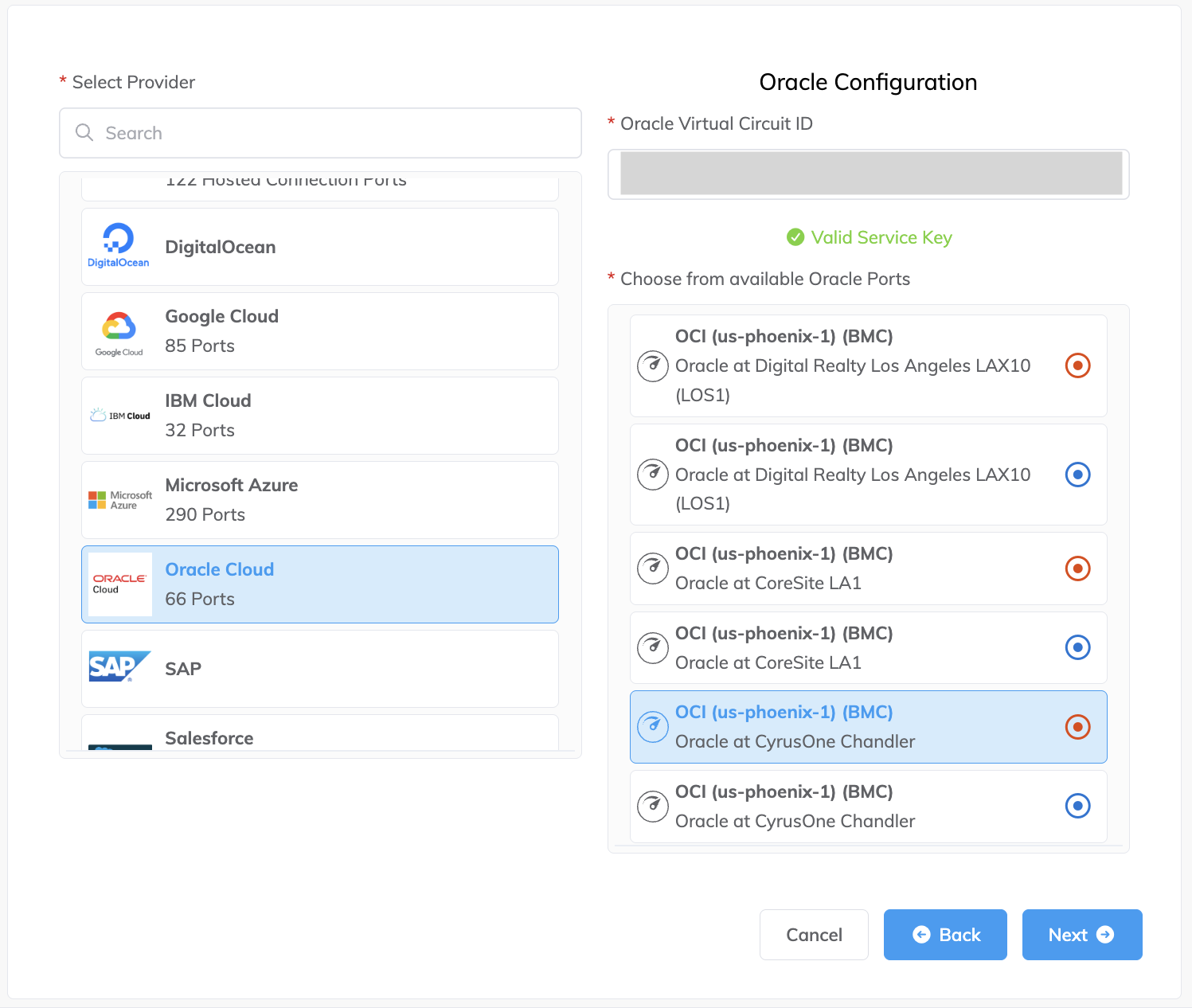Click the green Valid Service Key checkmark icon

(x=795, y=237)
